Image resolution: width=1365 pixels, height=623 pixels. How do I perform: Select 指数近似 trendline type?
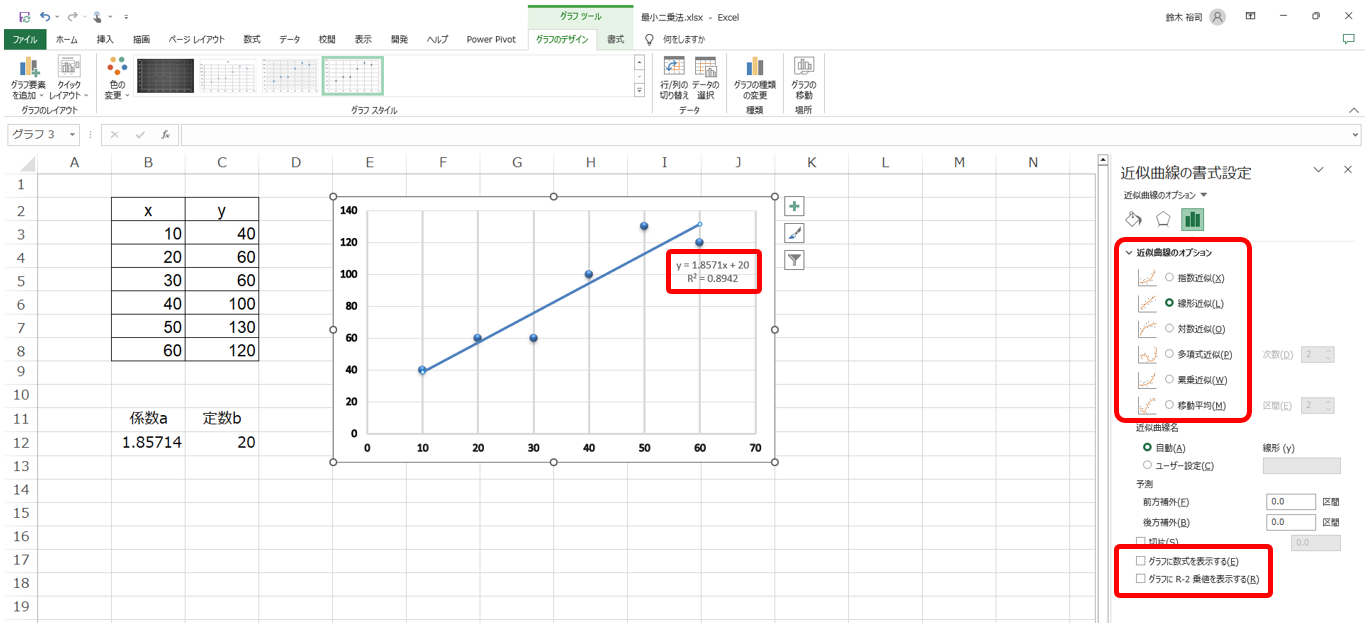(x=1170, y=278)
